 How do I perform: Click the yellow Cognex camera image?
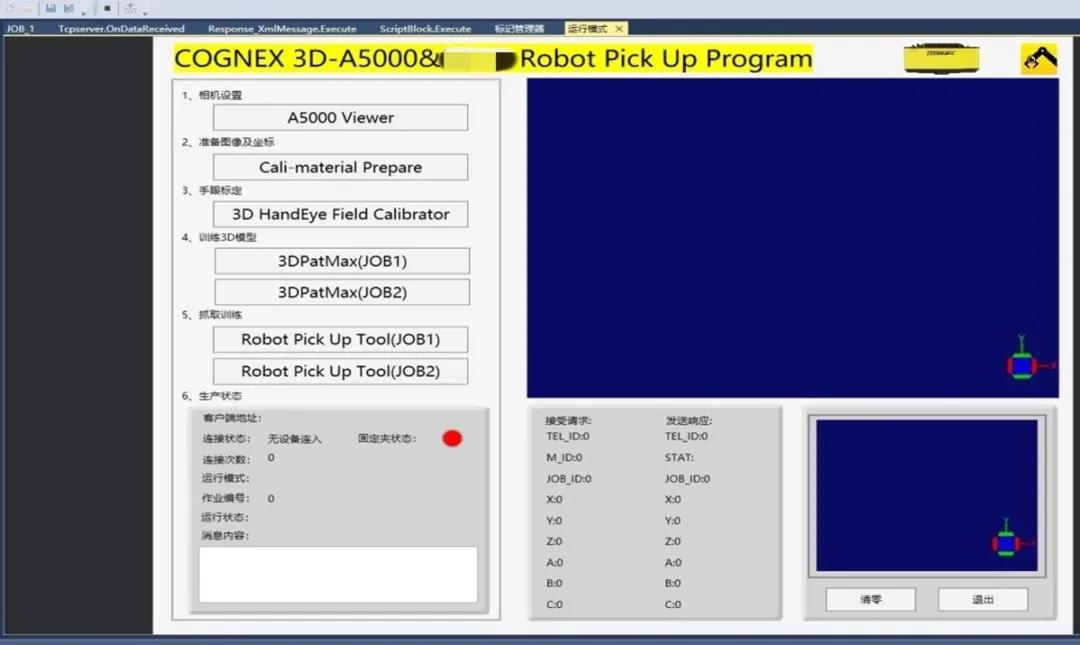click(942, 59)
